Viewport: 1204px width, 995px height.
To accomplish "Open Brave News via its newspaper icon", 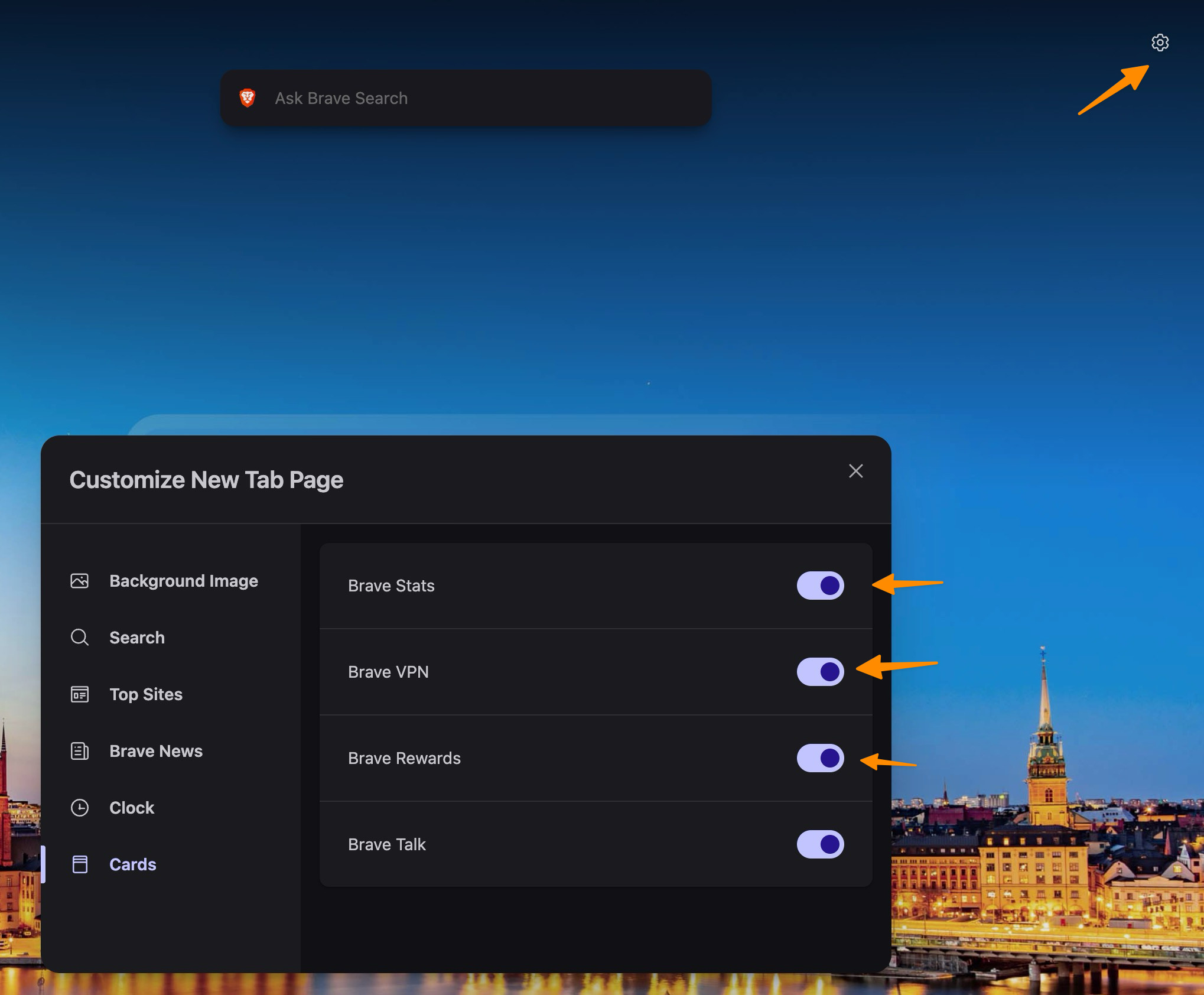I will [80, 751].
